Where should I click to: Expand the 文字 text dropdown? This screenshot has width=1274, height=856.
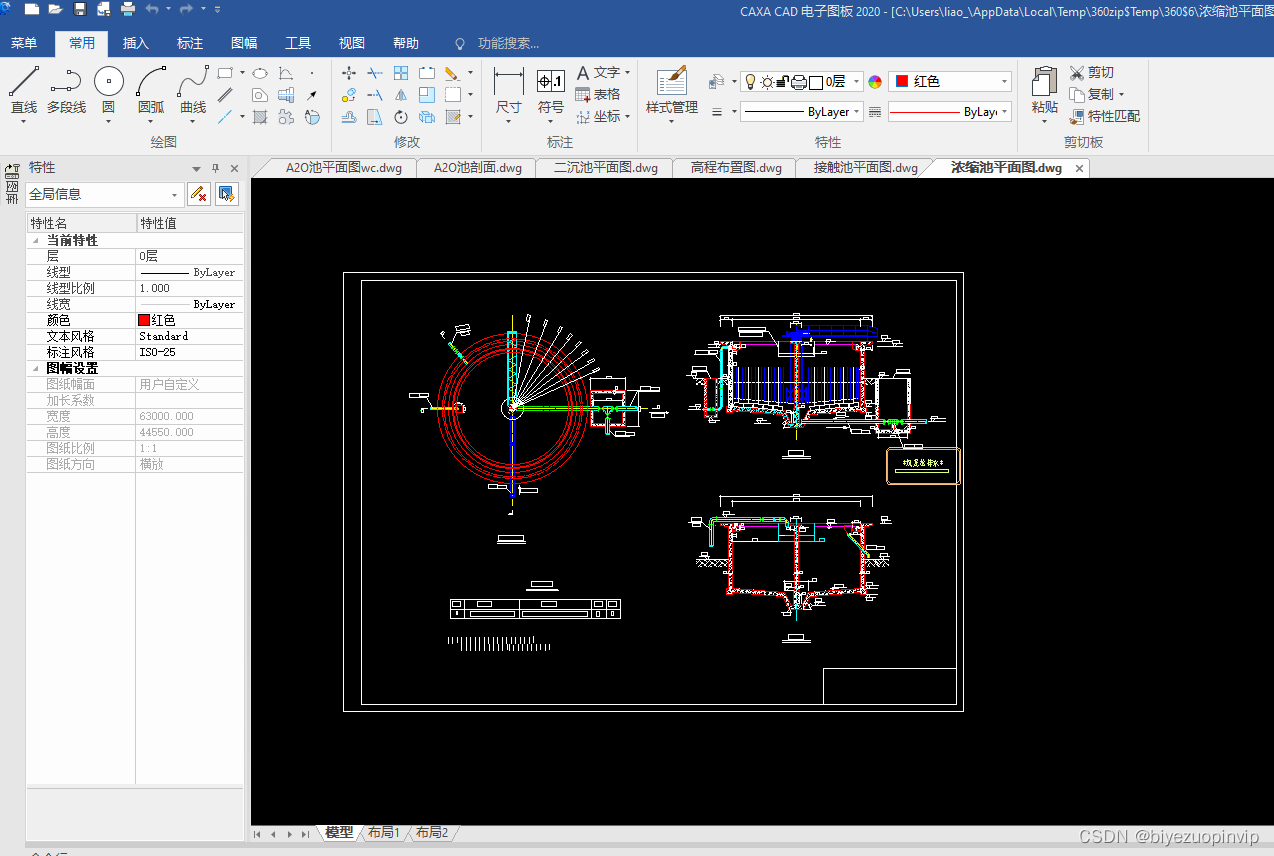(x=627, y=73)
